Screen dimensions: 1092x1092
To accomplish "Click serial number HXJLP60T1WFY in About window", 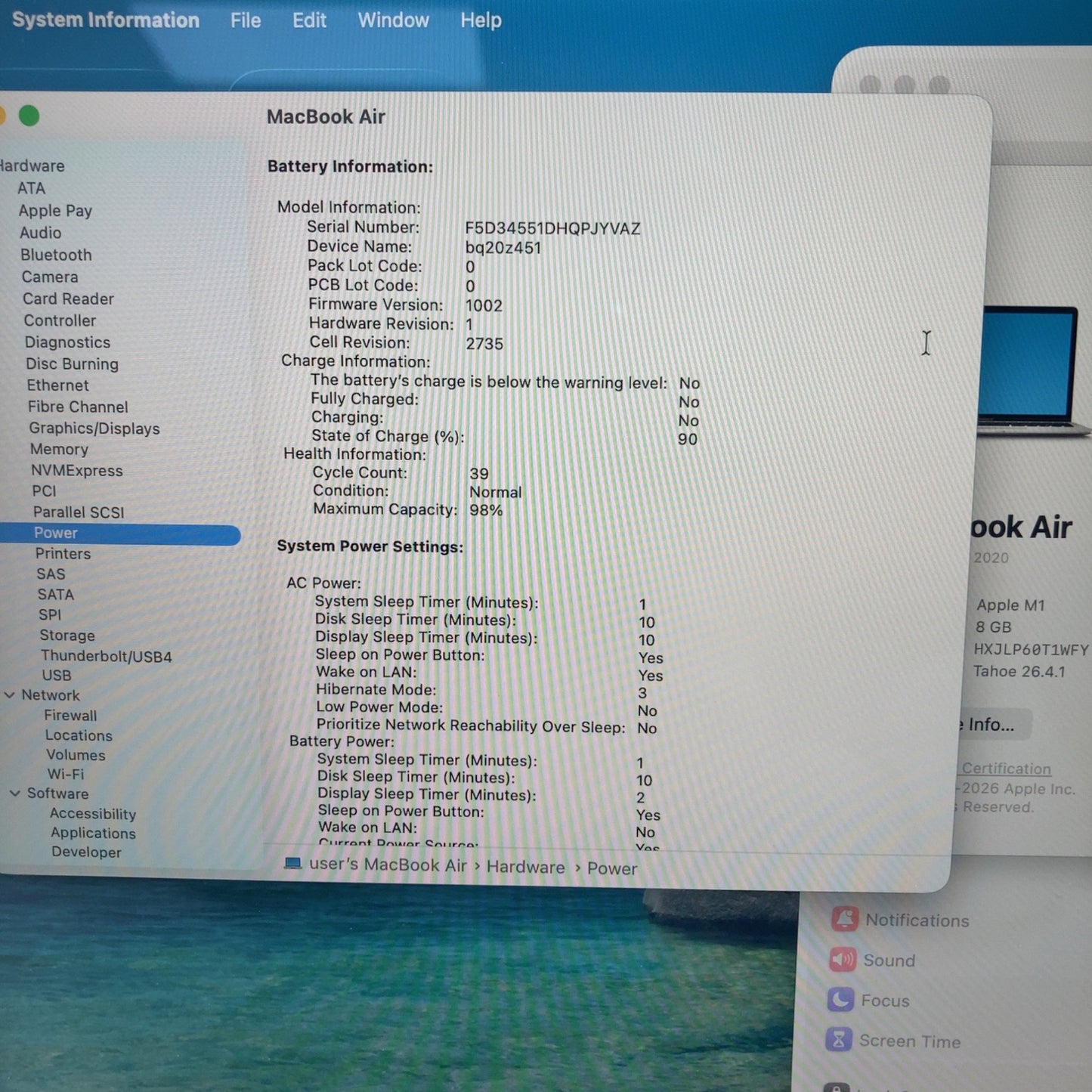I will pyautogui.click(x=1031, y=649).
